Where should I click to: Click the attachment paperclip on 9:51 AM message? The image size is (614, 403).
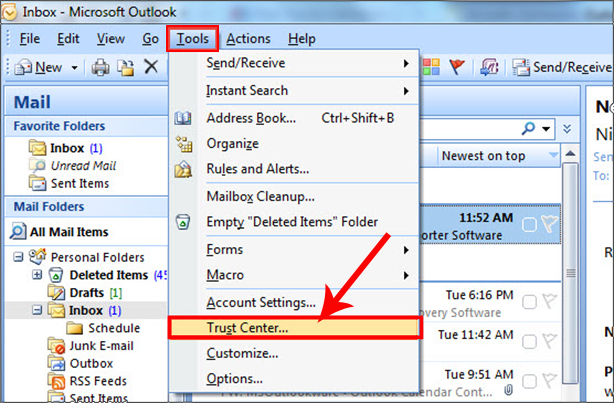click(508, 390)
